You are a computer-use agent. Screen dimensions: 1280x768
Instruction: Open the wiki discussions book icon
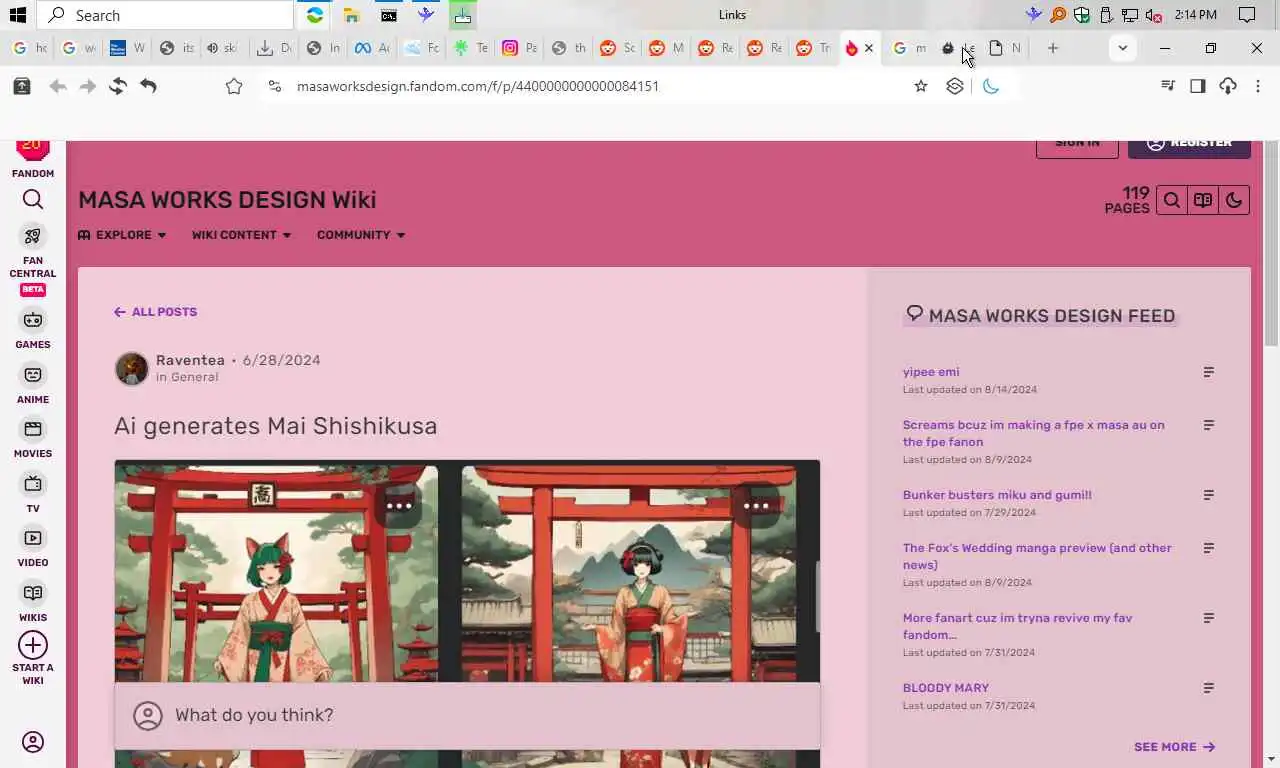tap(1203, 200)
